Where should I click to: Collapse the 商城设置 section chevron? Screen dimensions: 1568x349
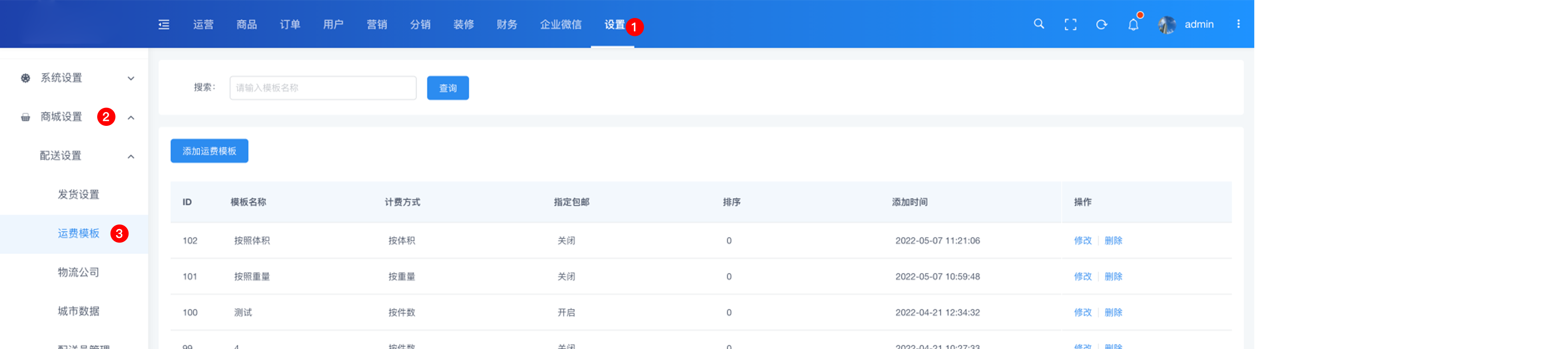click(x=131, y=118)
